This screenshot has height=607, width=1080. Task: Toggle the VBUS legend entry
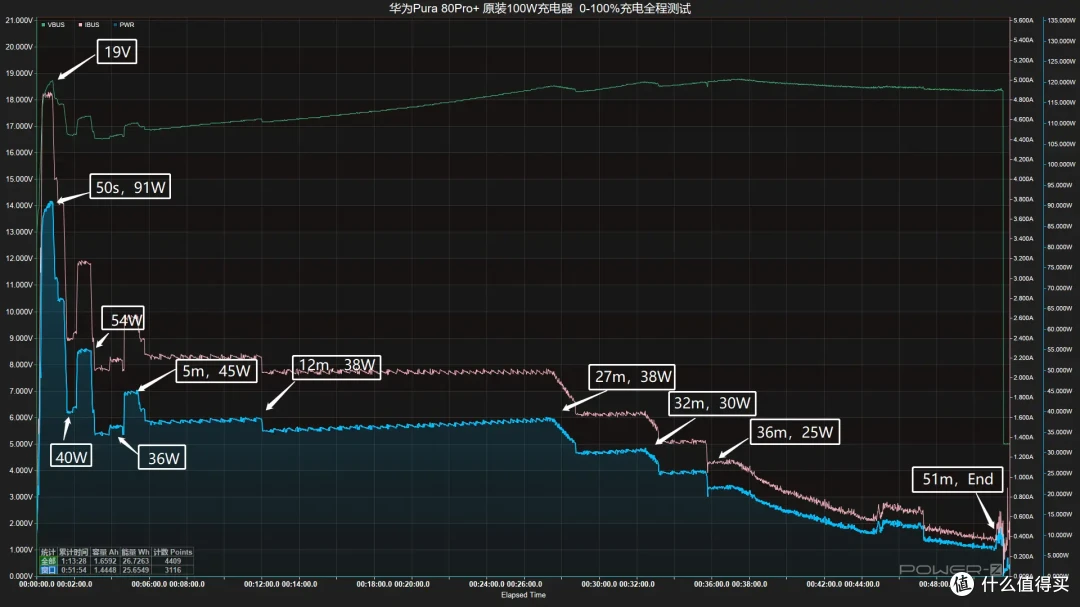click(53, 25)
